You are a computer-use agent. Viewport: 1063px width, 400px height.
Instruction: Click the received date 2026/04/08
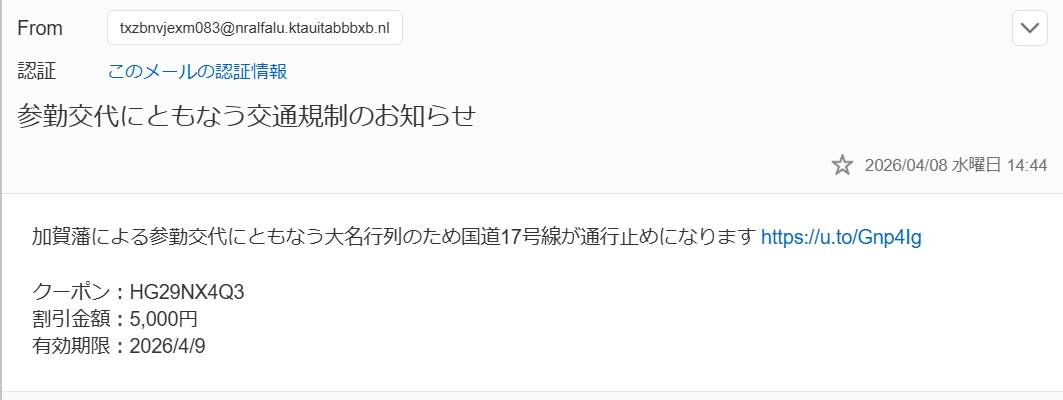point(905,166)
